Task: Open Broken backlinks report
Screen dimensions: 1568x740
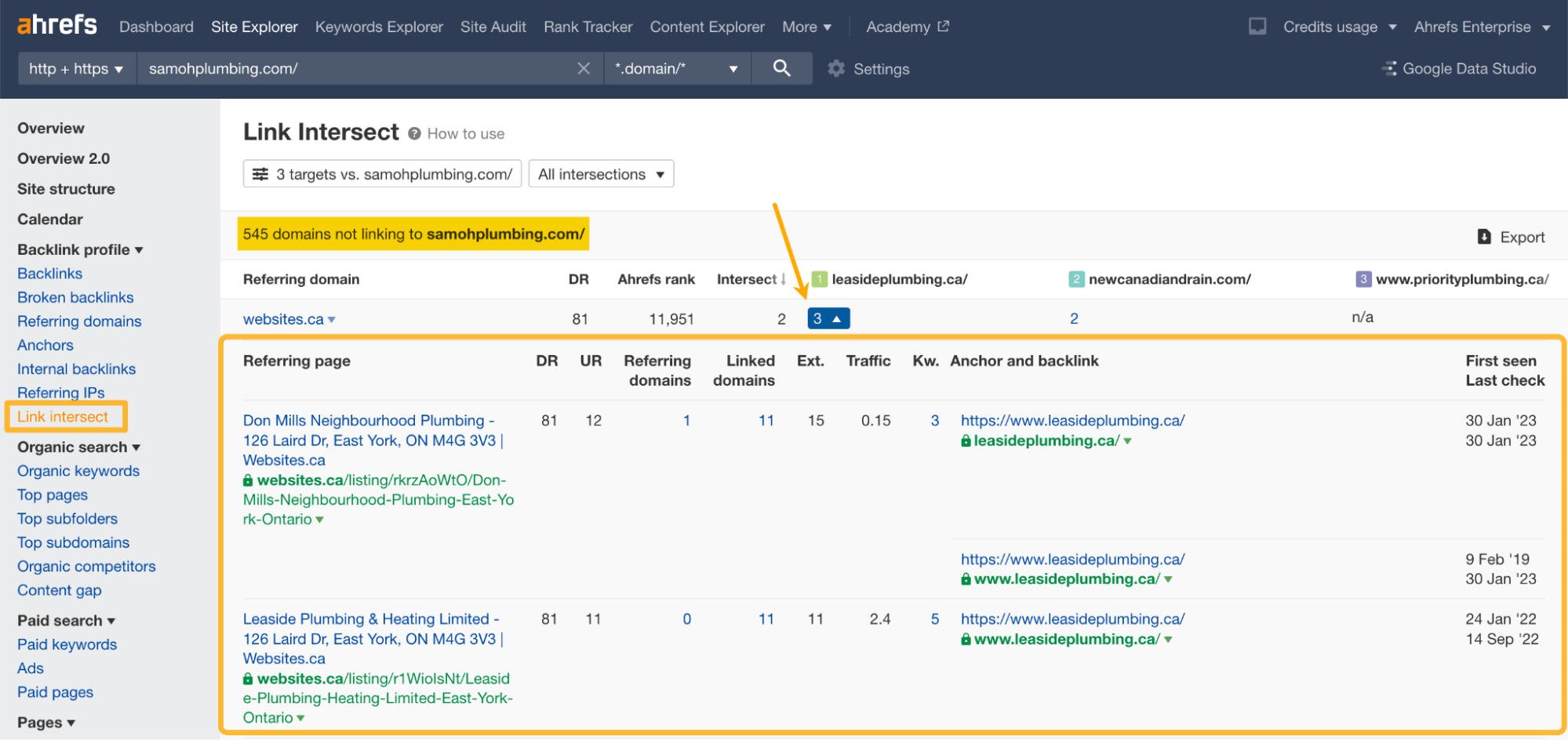Action: 75,297
